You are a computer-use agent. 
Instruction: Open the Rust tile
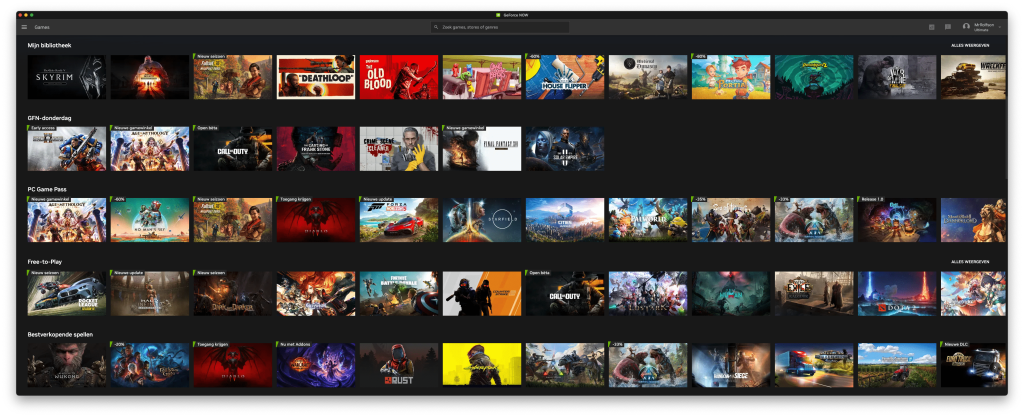[399, 365]
